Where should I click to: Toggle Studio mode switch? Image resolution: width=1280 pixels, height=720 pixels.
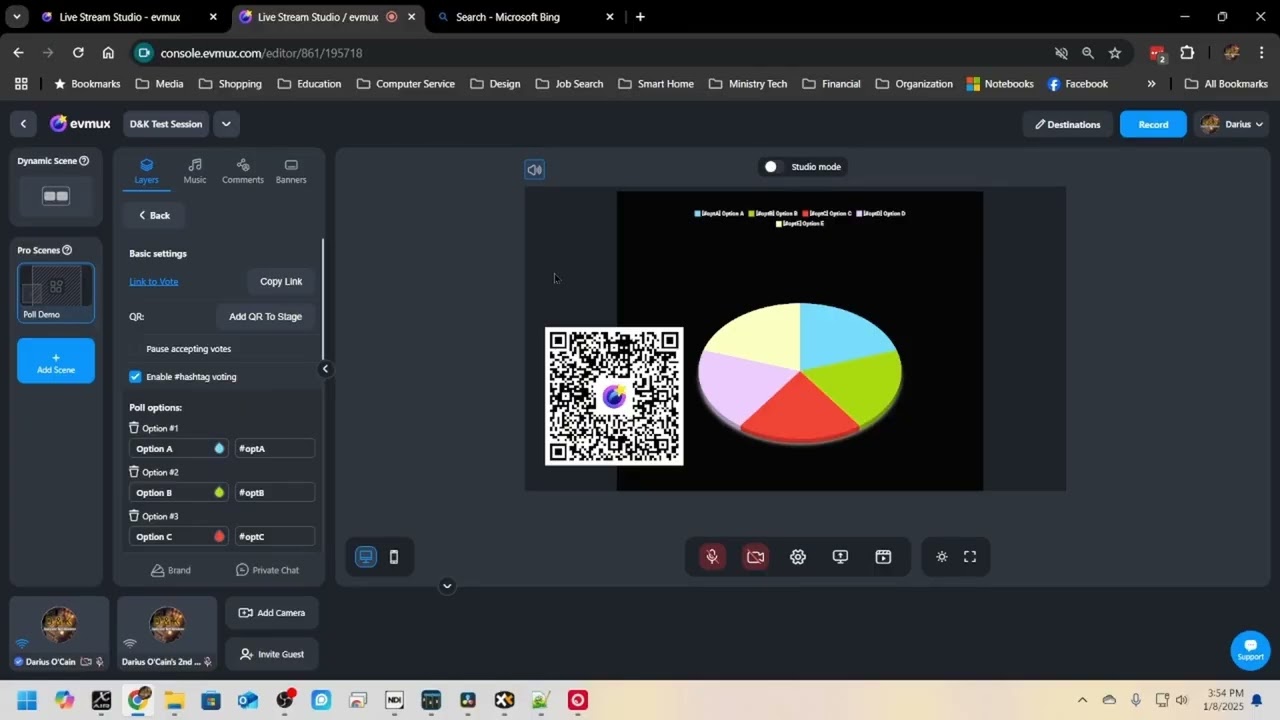772,167
